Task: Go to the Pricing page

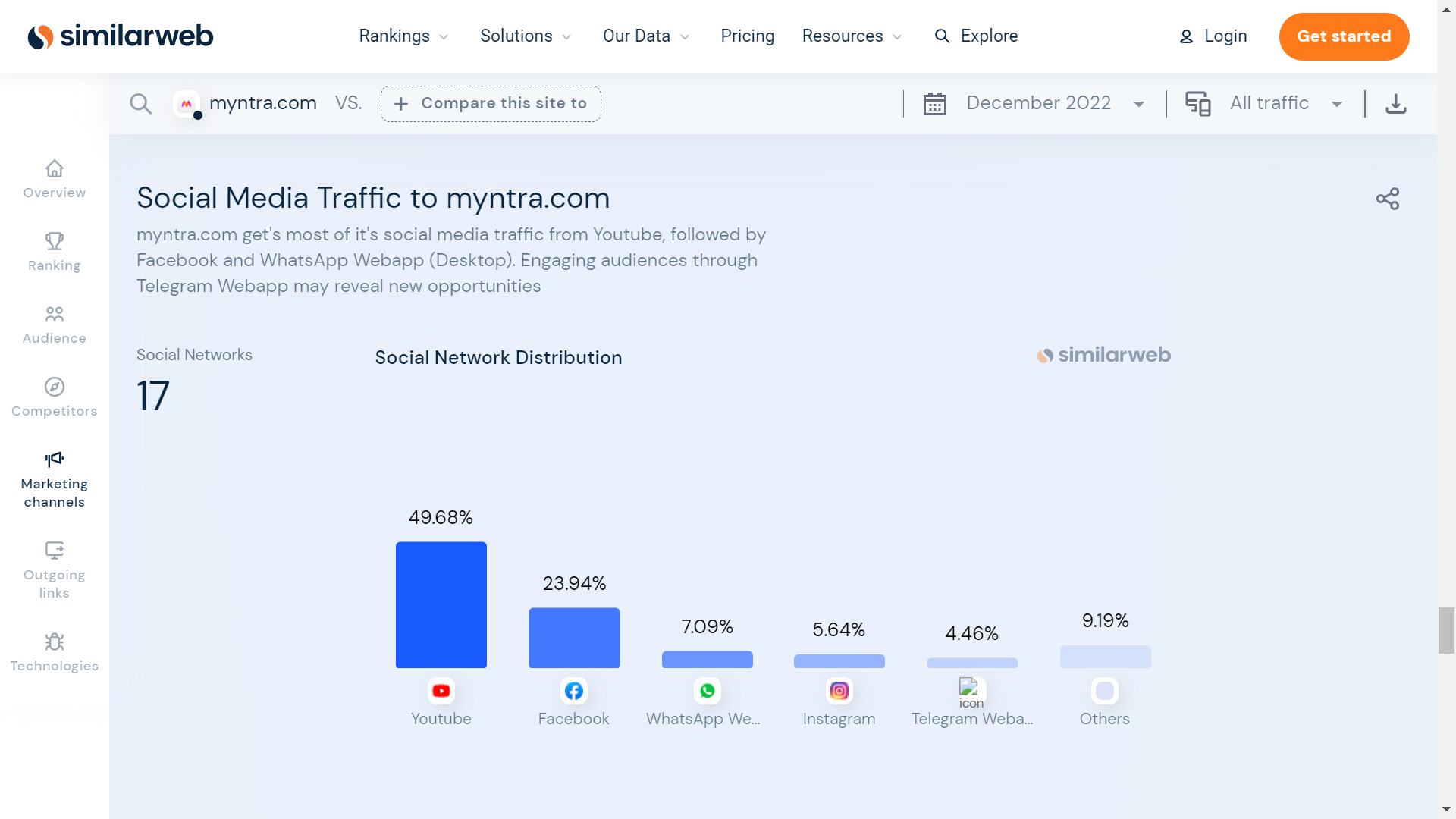Action: (x=747, y=36)
